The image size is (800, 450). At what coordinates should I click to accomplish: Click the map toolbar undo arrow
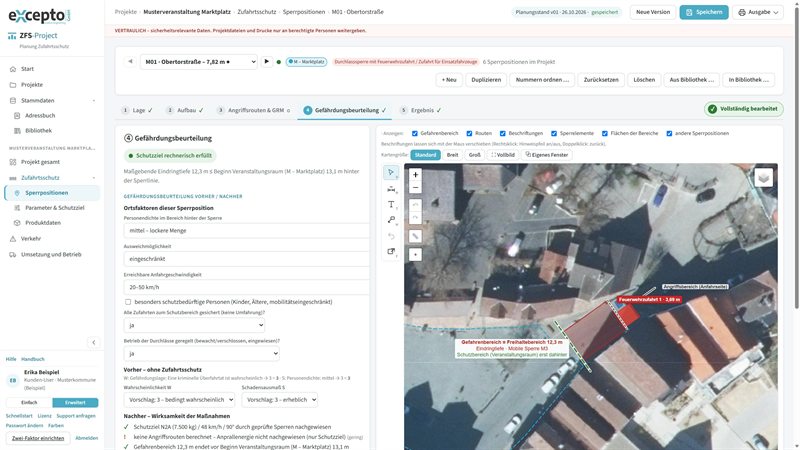coord(391,236)
